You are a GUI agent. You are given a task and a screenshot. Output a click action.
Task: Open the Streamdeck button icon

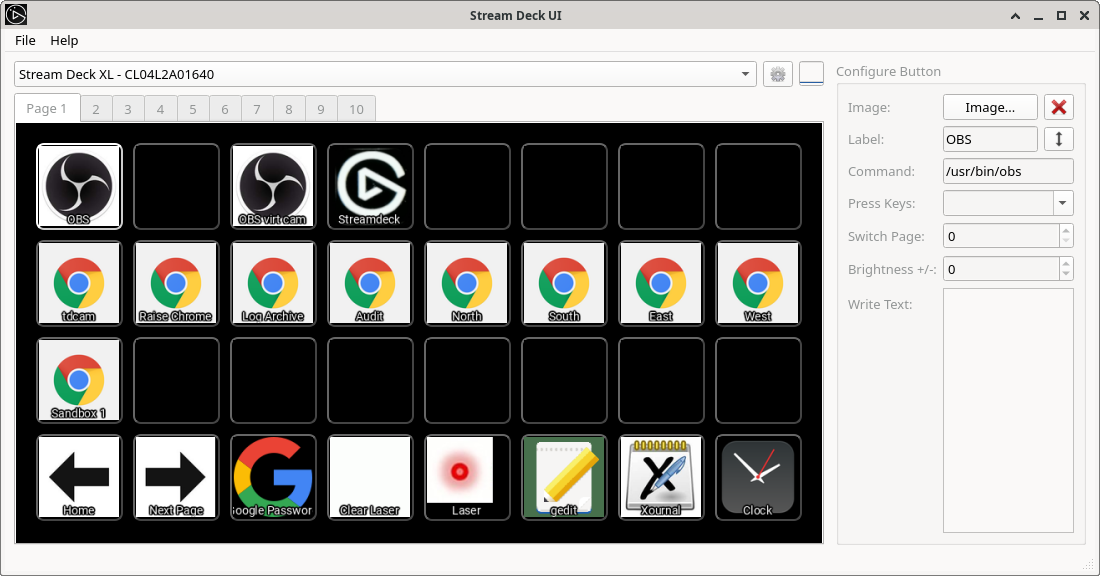pos(370,186)
